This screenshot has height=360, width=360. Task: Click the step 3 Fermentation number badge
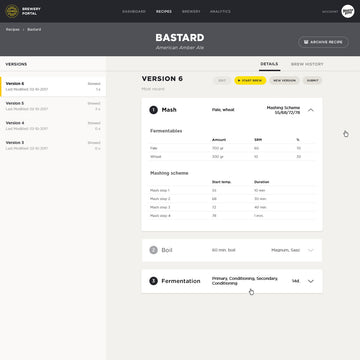pos(153,281)
